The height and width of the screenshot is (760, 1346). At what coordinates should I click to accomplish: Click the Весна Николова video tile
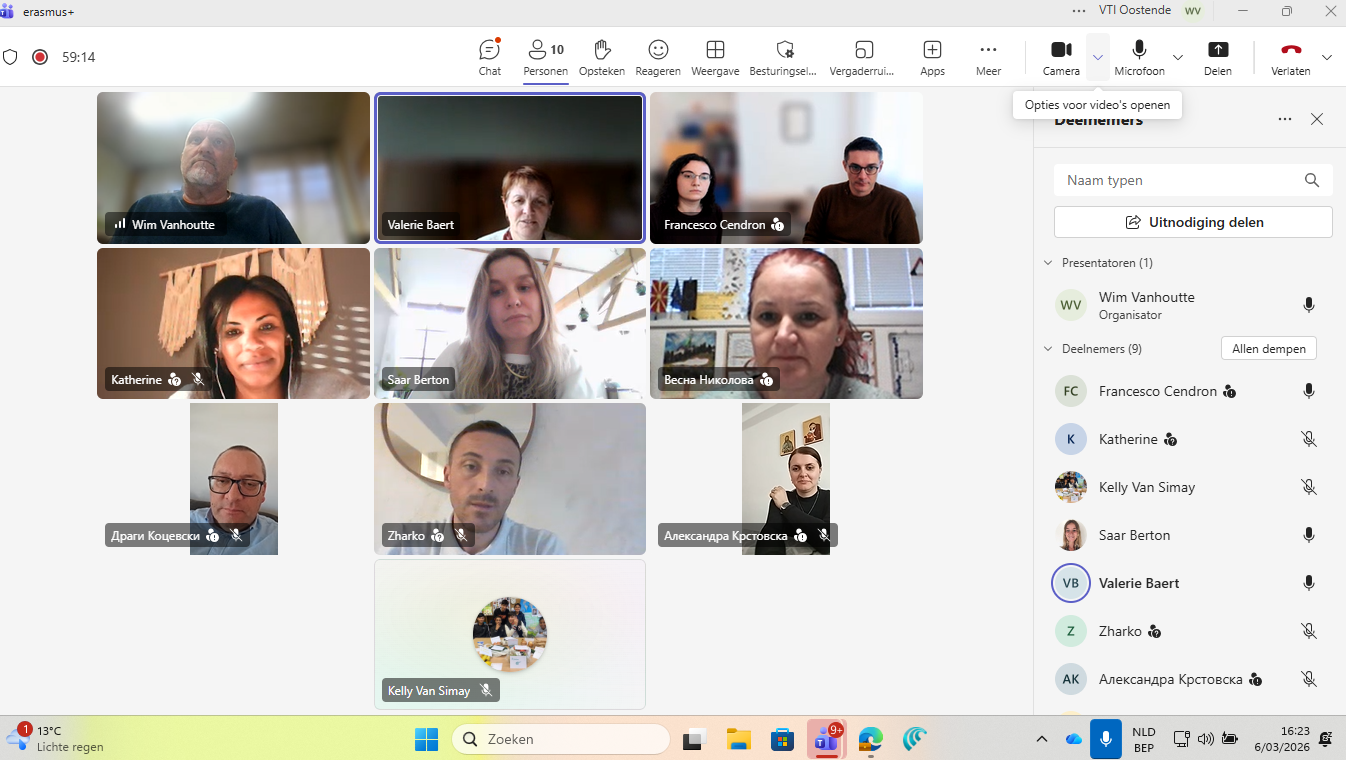pyautogui.click(x=786, y=323)
